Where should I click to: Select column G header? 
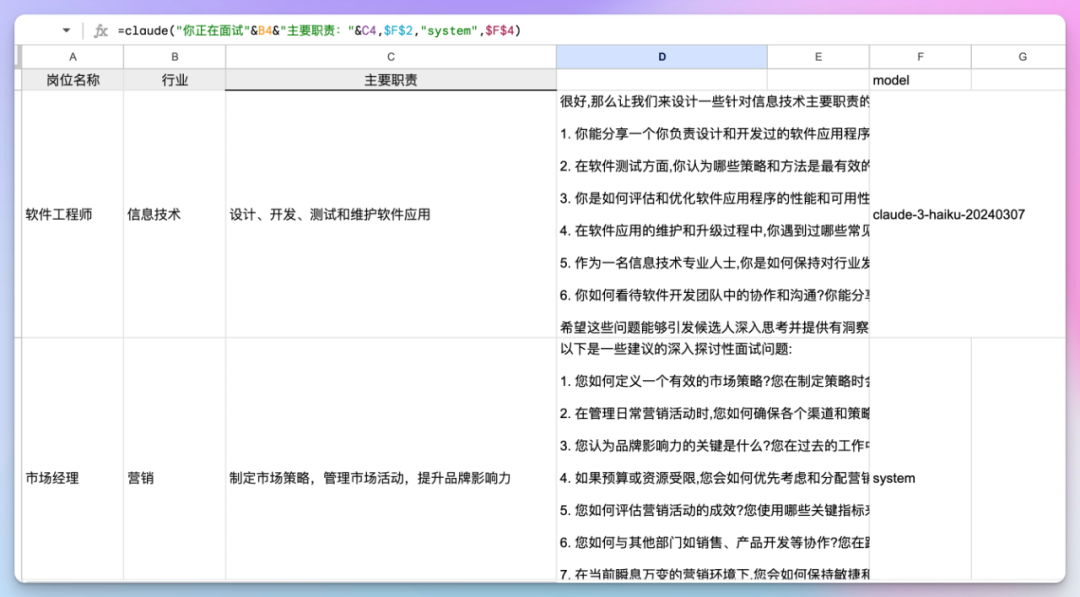pyautogui.click(x=1021, y=57)
